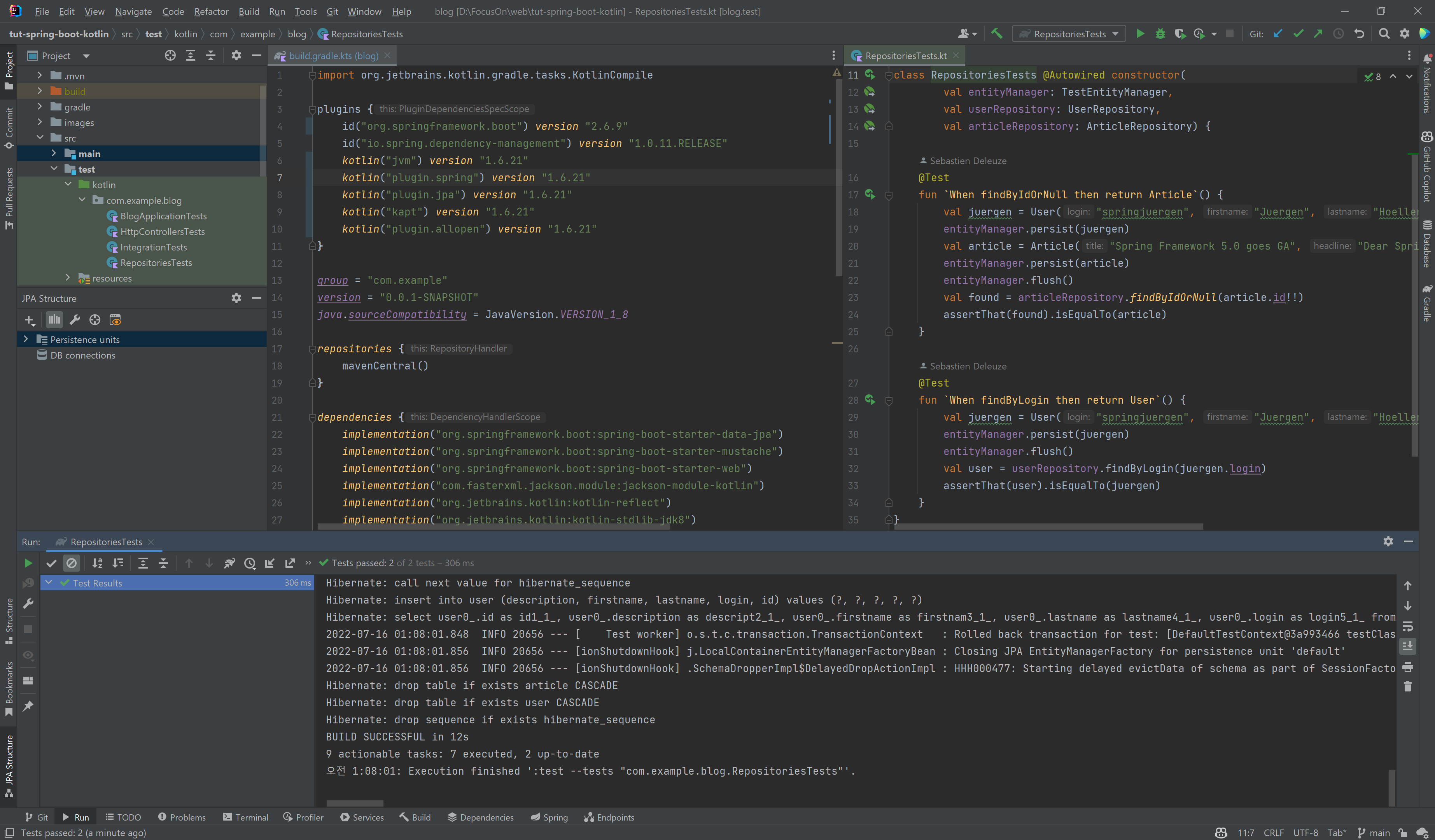Expand the main source folder
The height and width of the screenshot is (840, 1435).
pyautogui.click(x=54, y=153)
